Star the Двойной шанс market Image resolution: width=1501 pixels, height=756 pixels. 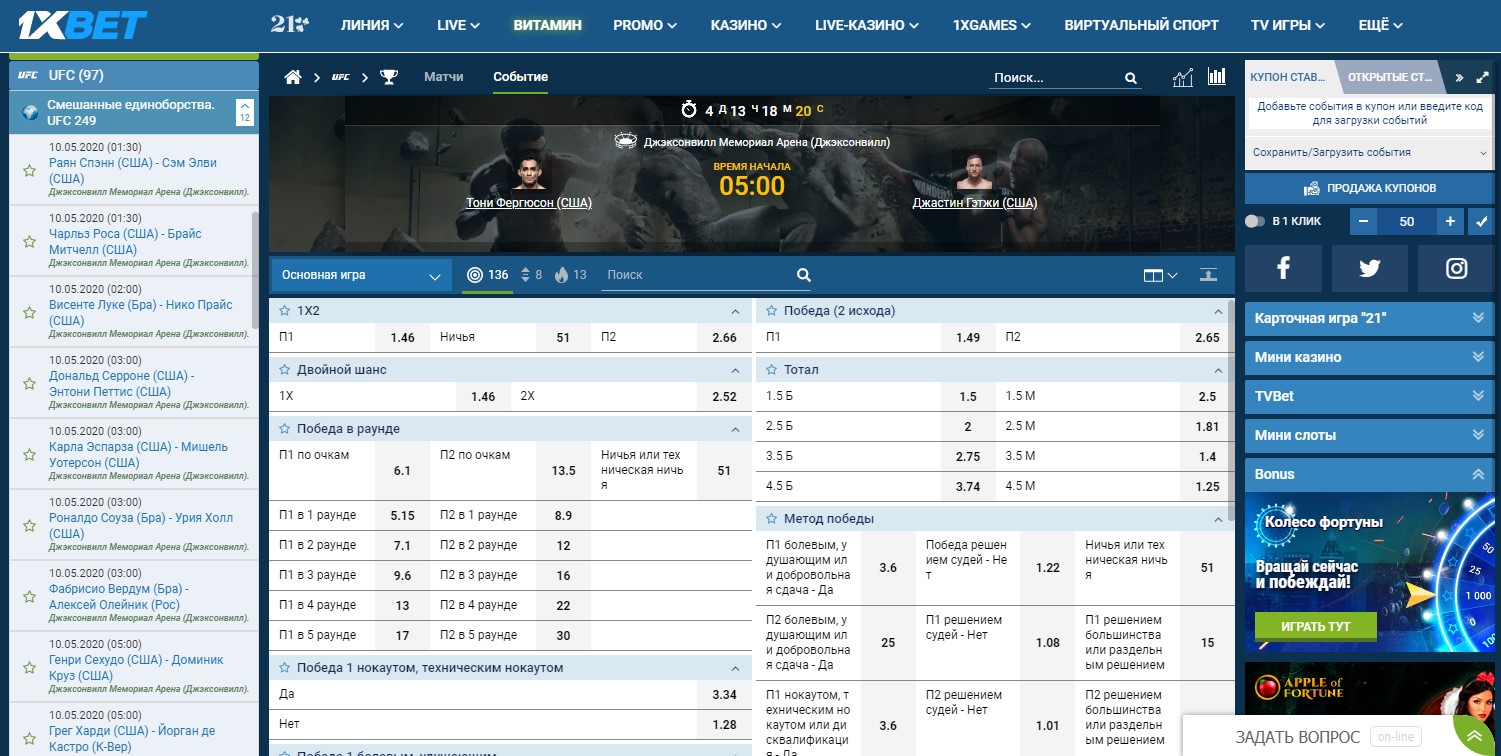(x=283, y=370)
